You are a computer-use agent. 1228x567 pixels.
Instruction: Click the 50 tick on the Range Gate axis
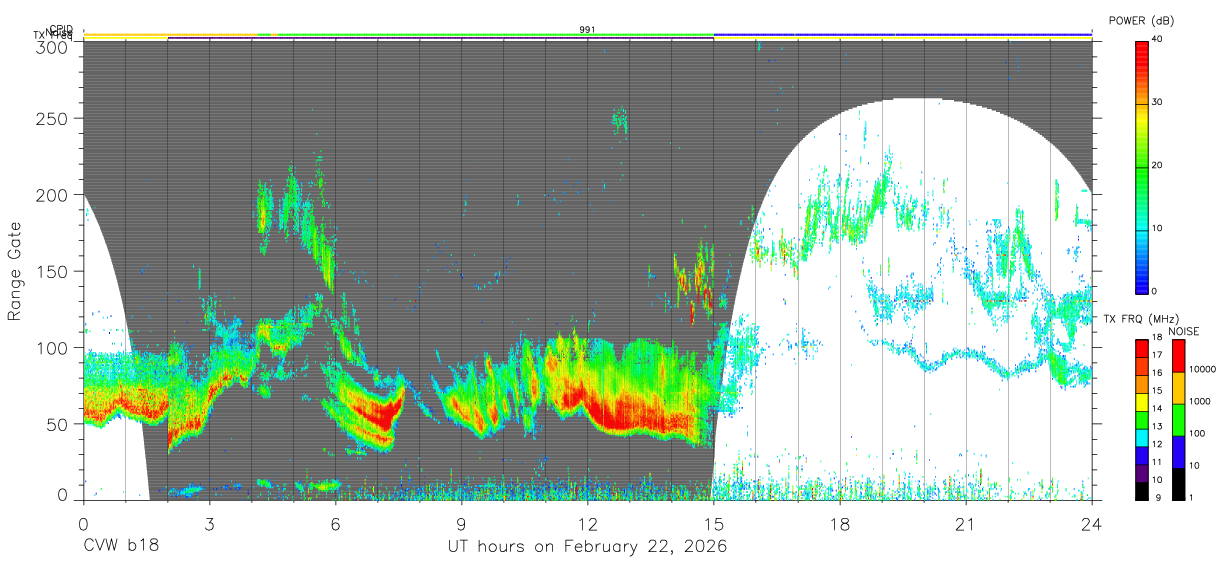(59, 424)
